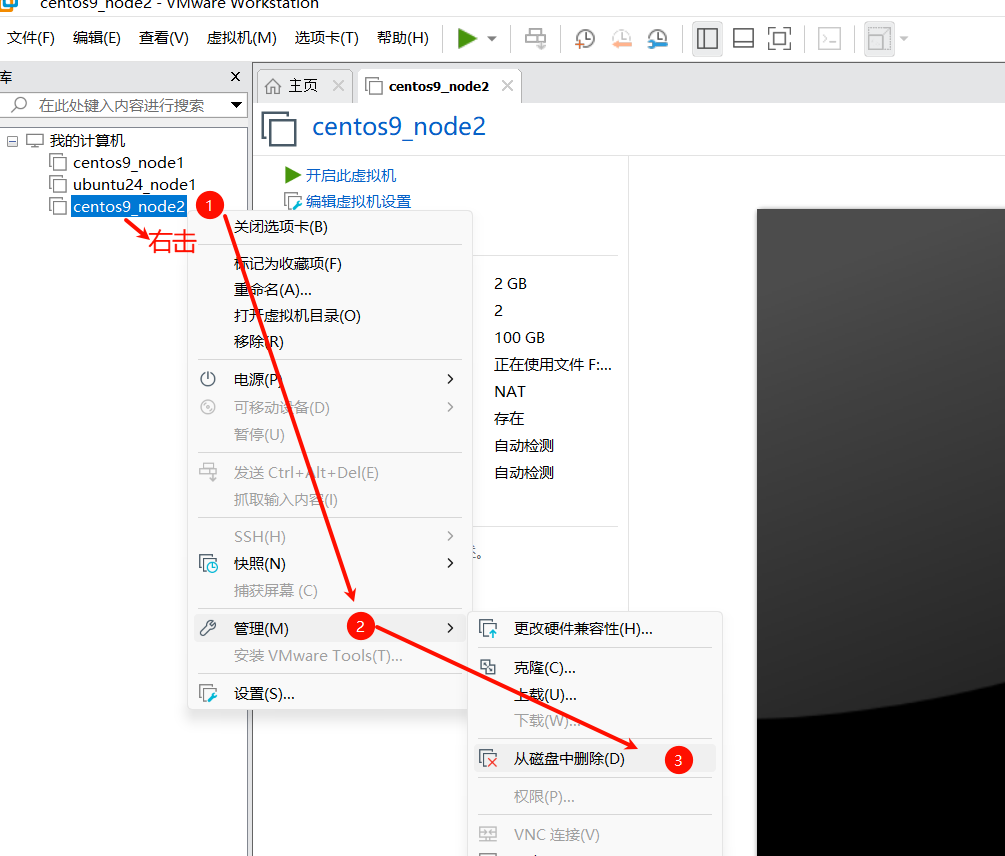Click the clone icon beside 克隆(C)
Viewport: 1005px width, 856px height.
[x=488, y=667]
